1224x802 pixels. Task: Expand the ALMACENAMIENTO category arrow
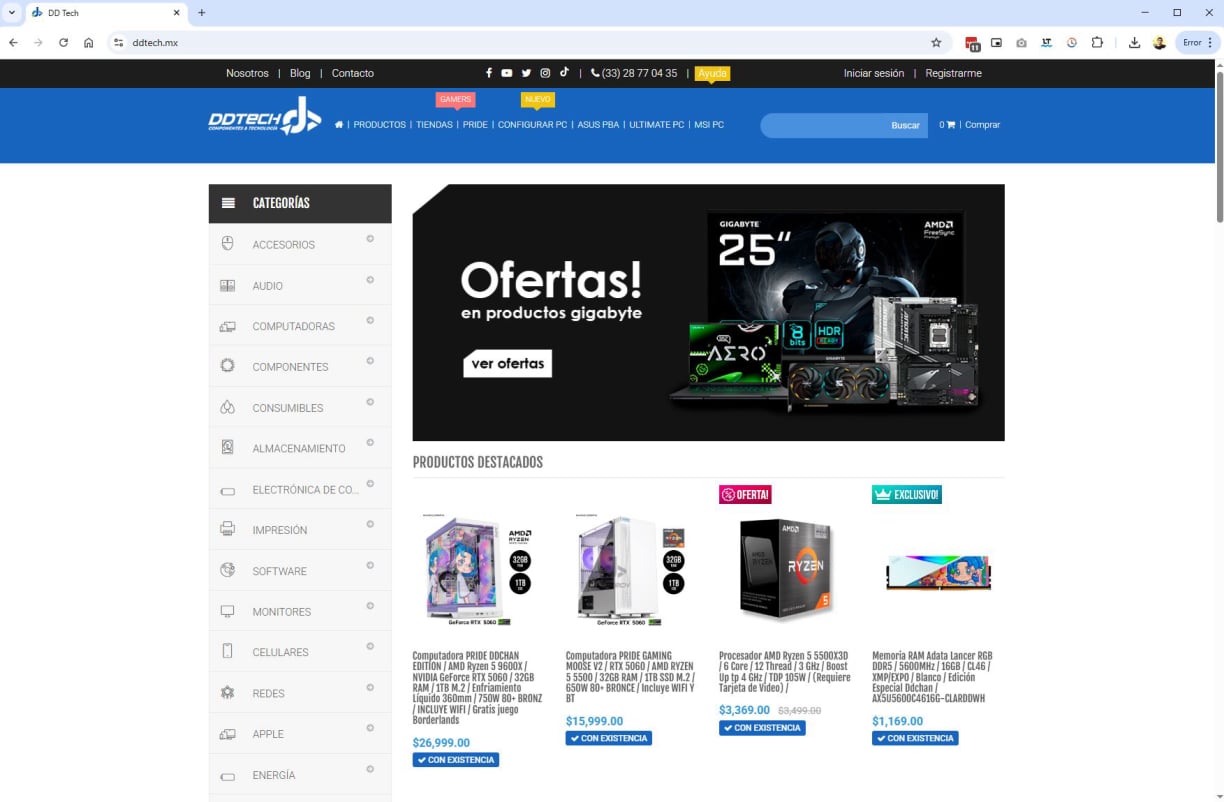370,443
